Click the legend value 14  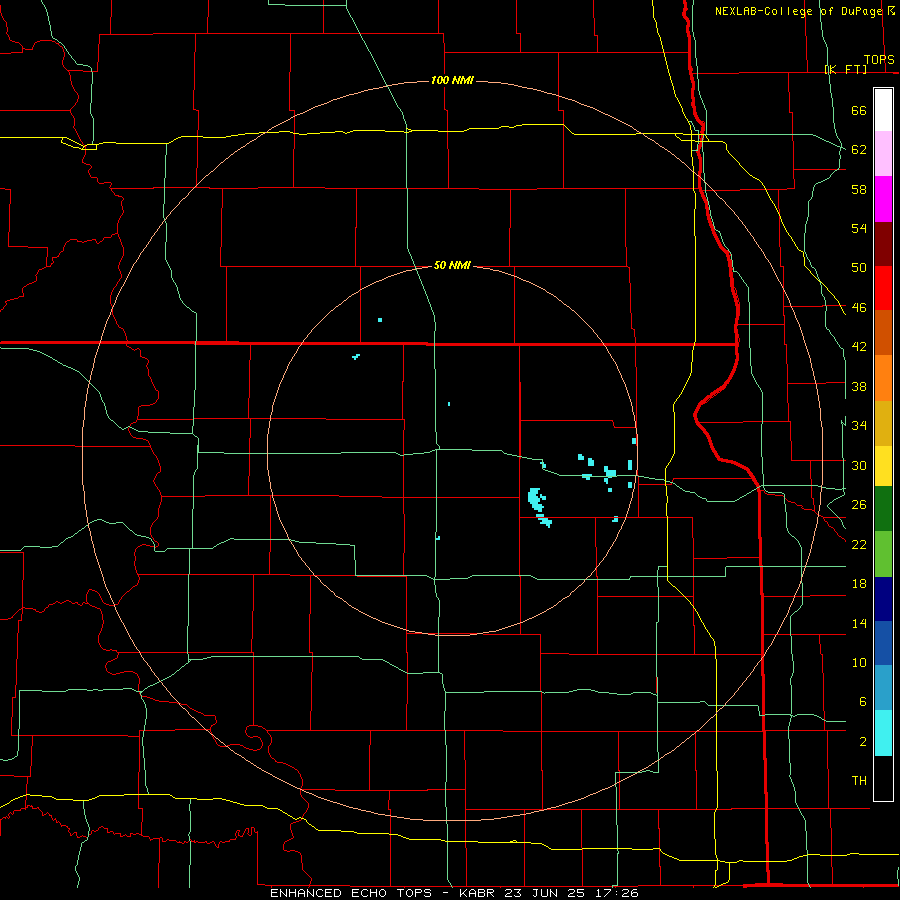point(859,623)
